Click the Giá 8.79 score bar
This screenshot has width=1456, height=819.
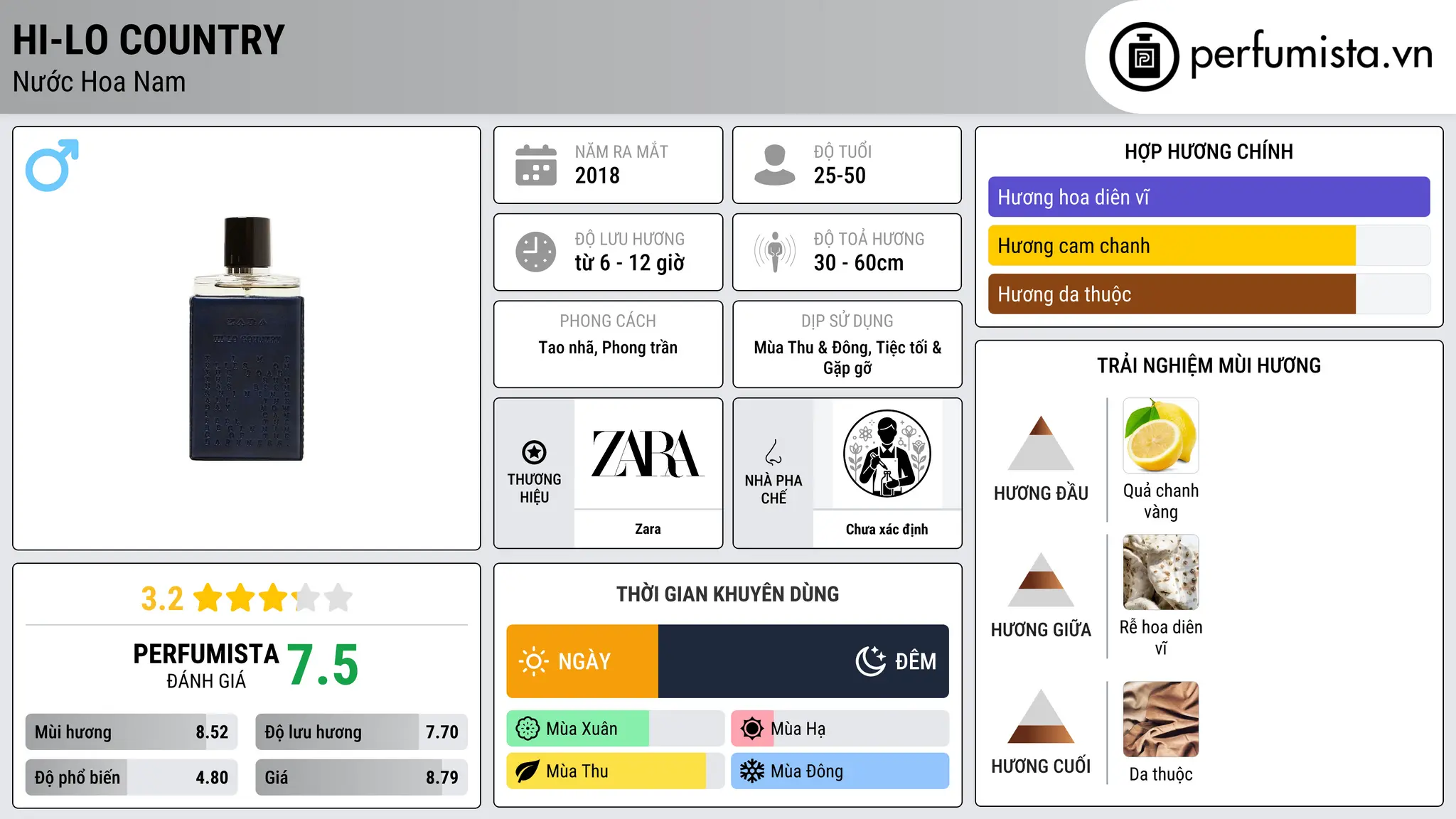(x=361, y=777)
